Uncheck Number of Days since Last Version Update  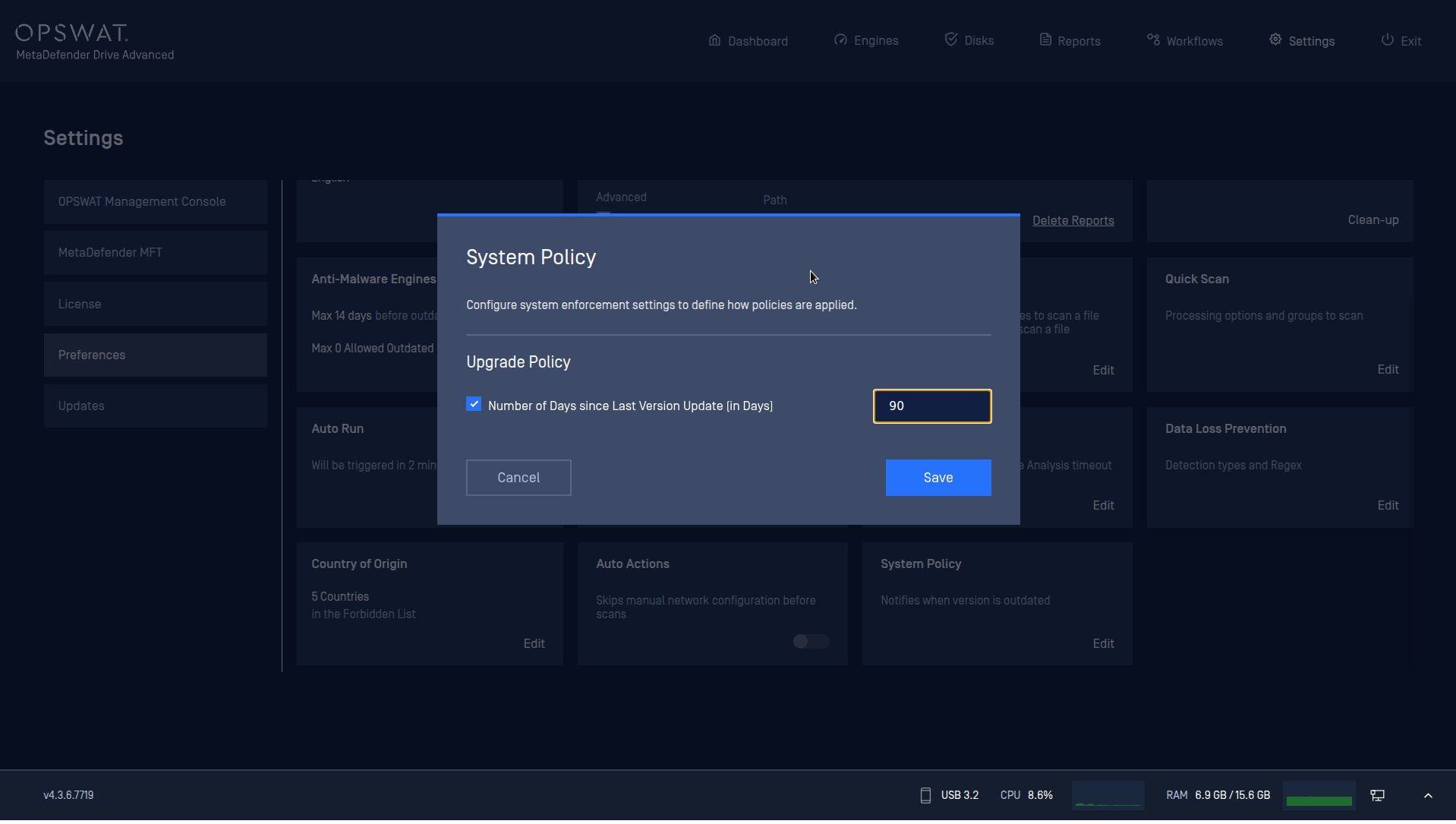coord(474,405)
